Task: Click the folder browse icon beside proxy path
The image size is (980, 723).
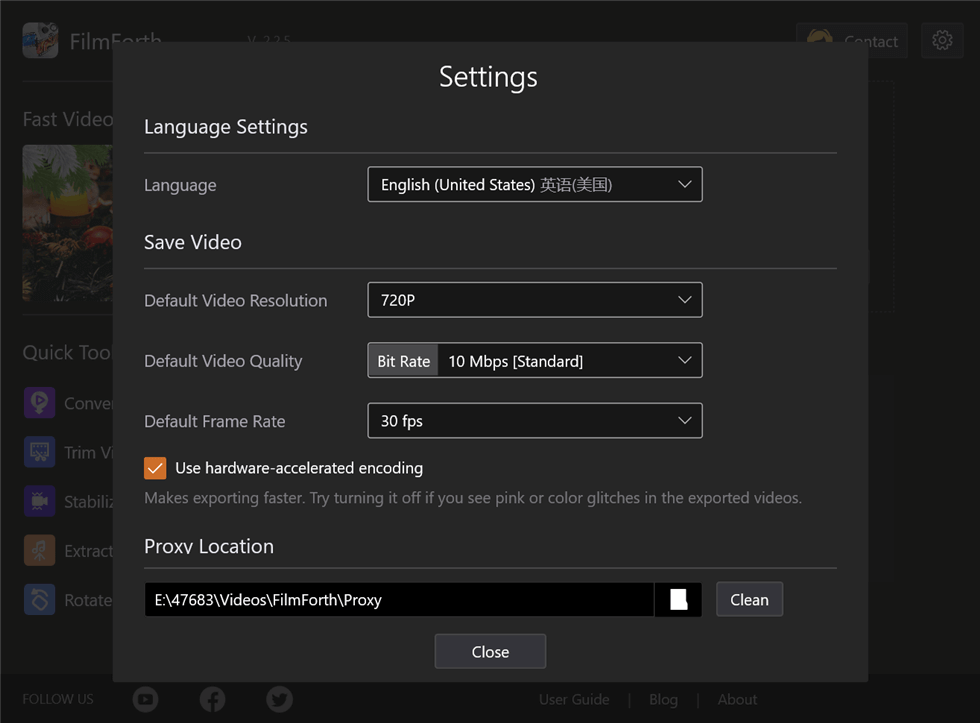Action: click(x=678, y=599)
